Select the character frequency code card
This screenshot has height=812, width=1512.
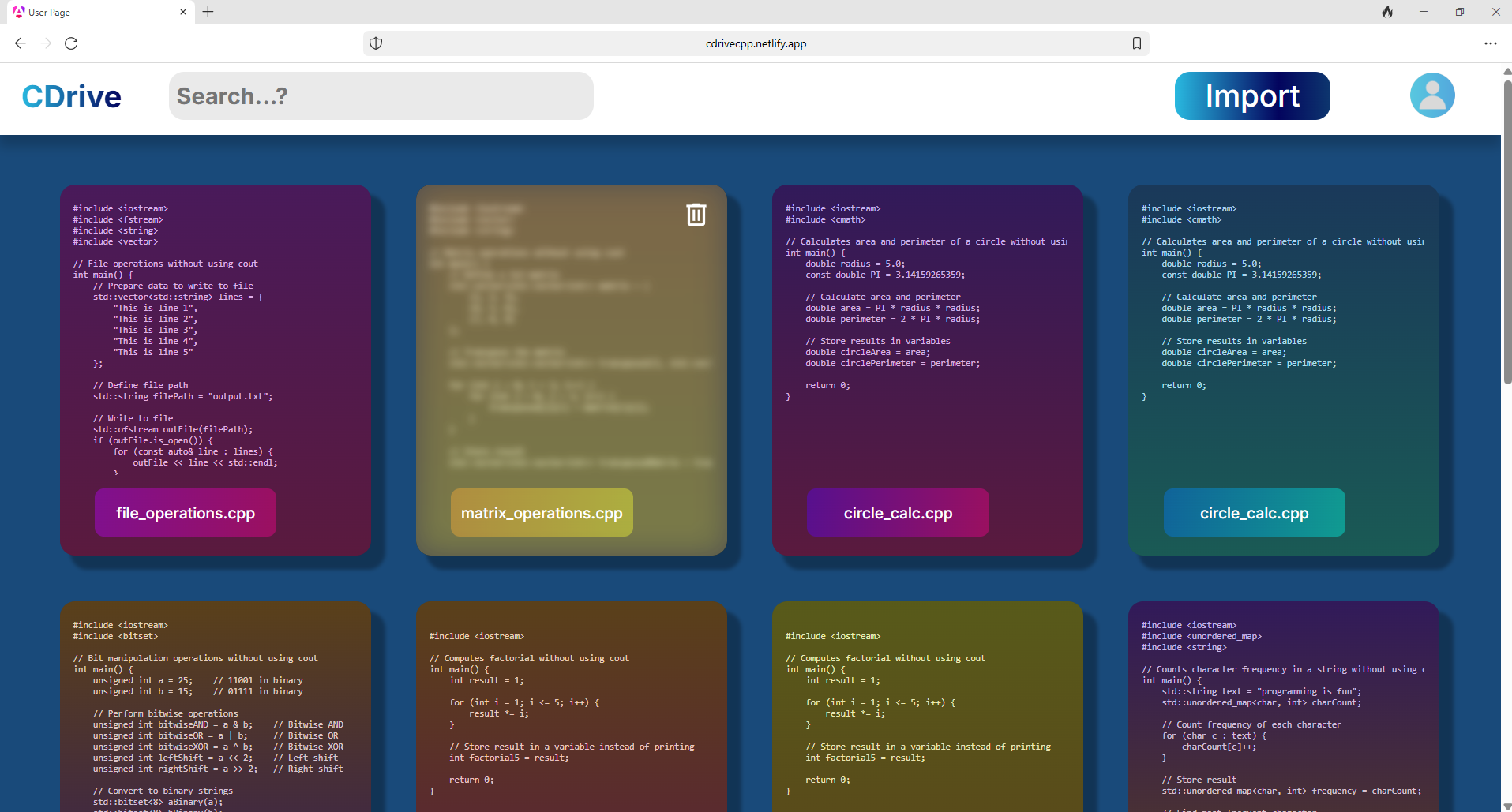[x=1283, y=707]
